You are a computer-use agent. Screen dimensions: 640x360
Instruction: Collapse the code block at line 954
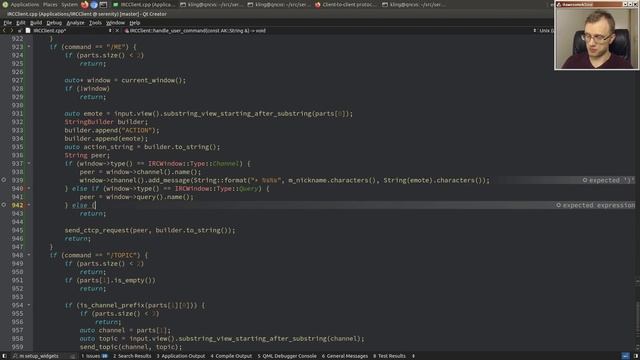click(29, 305)
